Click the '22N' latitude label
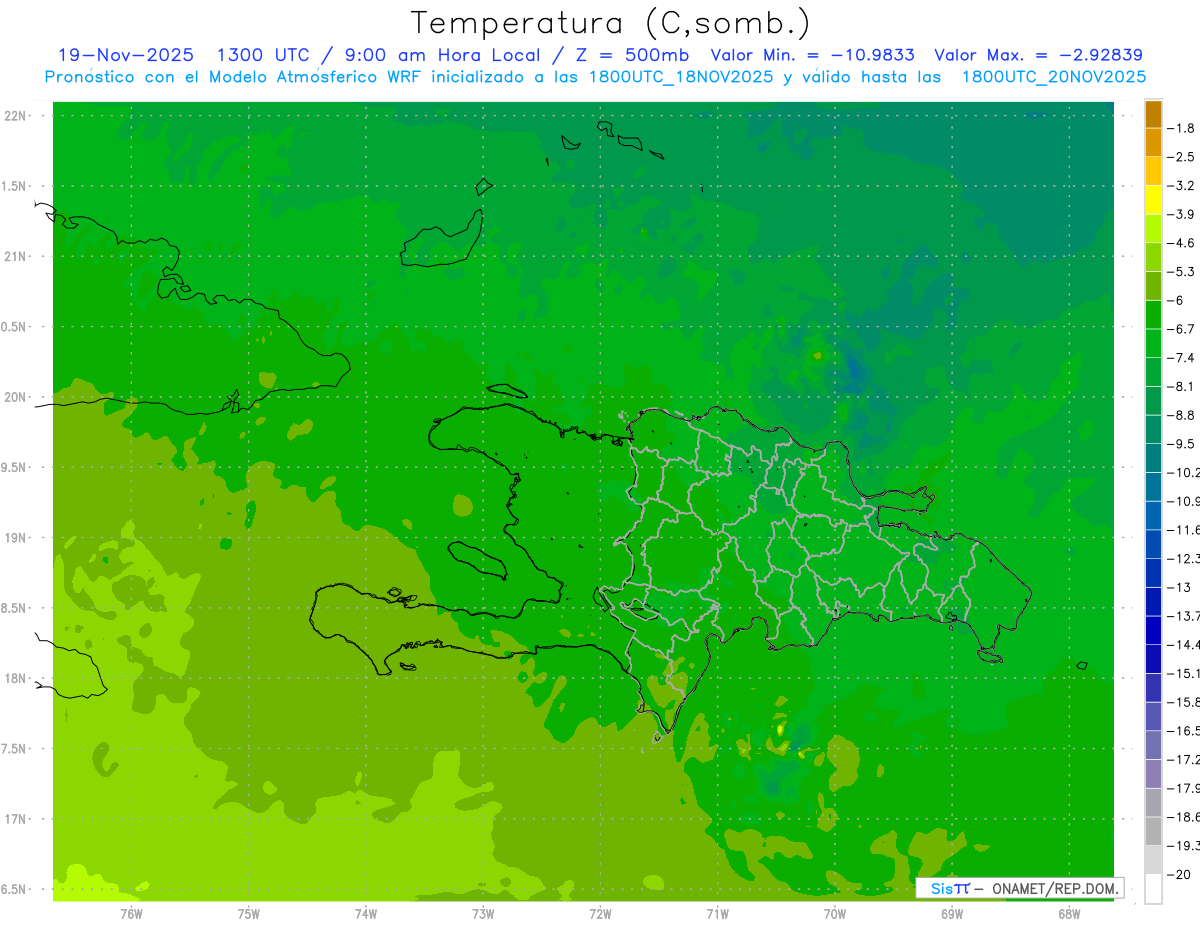Image resolution: width=1200 pixels, height=927 pixels. tap(17, 116)
